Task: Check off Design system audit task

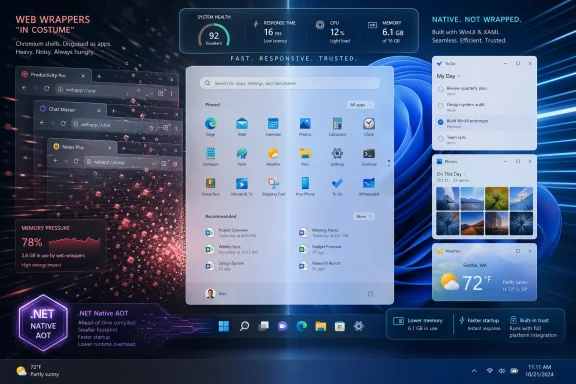Action: 440,106
